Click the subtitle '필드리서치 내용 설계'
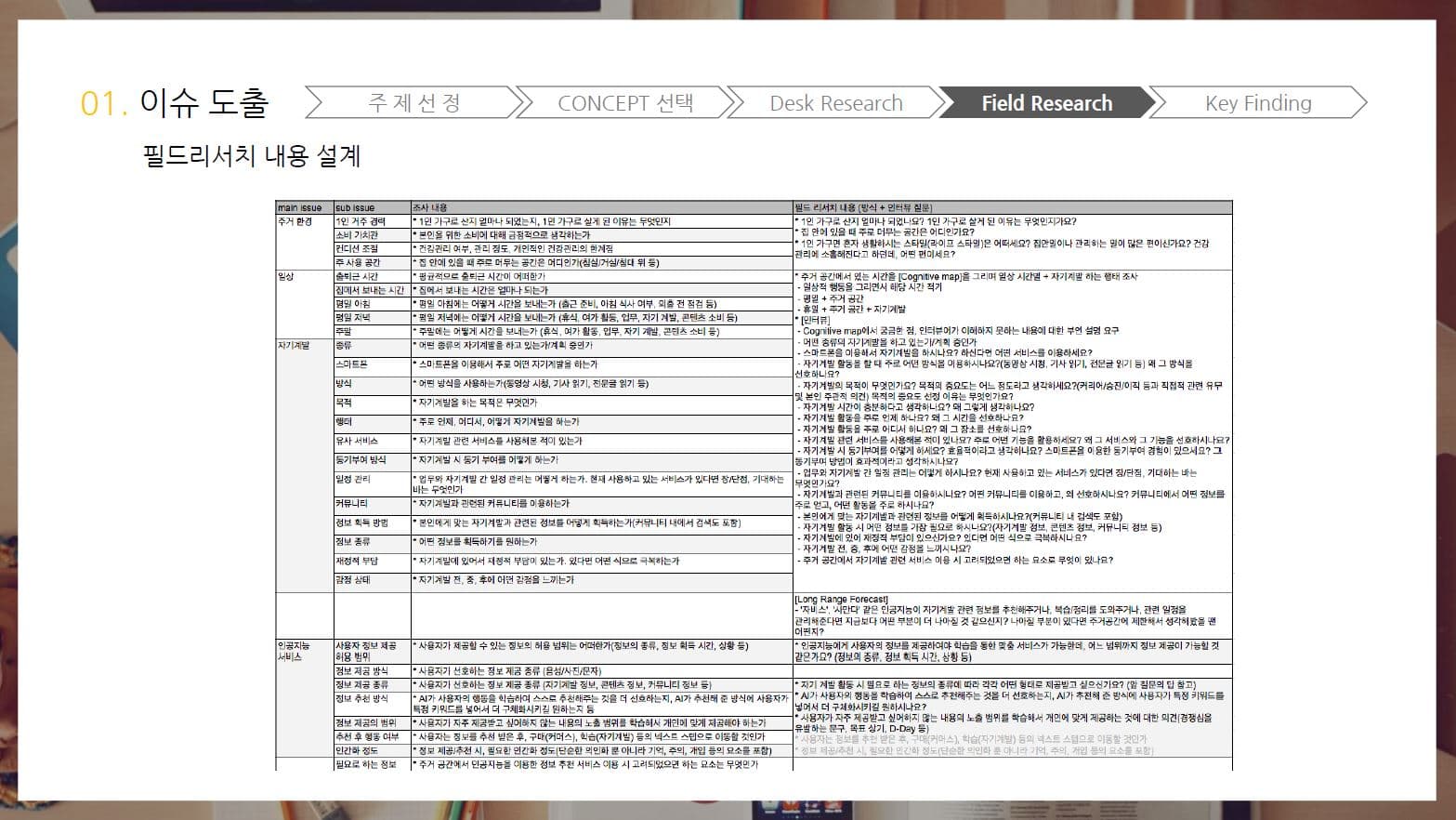 pyautogui.click(x=252, y=154)
